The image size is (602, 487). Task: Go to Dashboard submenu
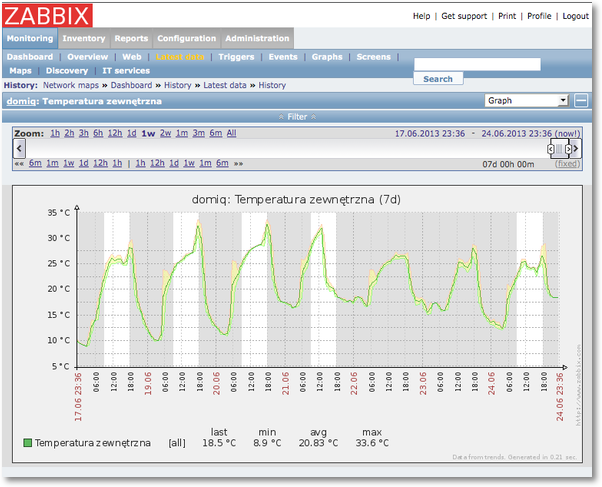pyautogui.click(x=30, y=57)
